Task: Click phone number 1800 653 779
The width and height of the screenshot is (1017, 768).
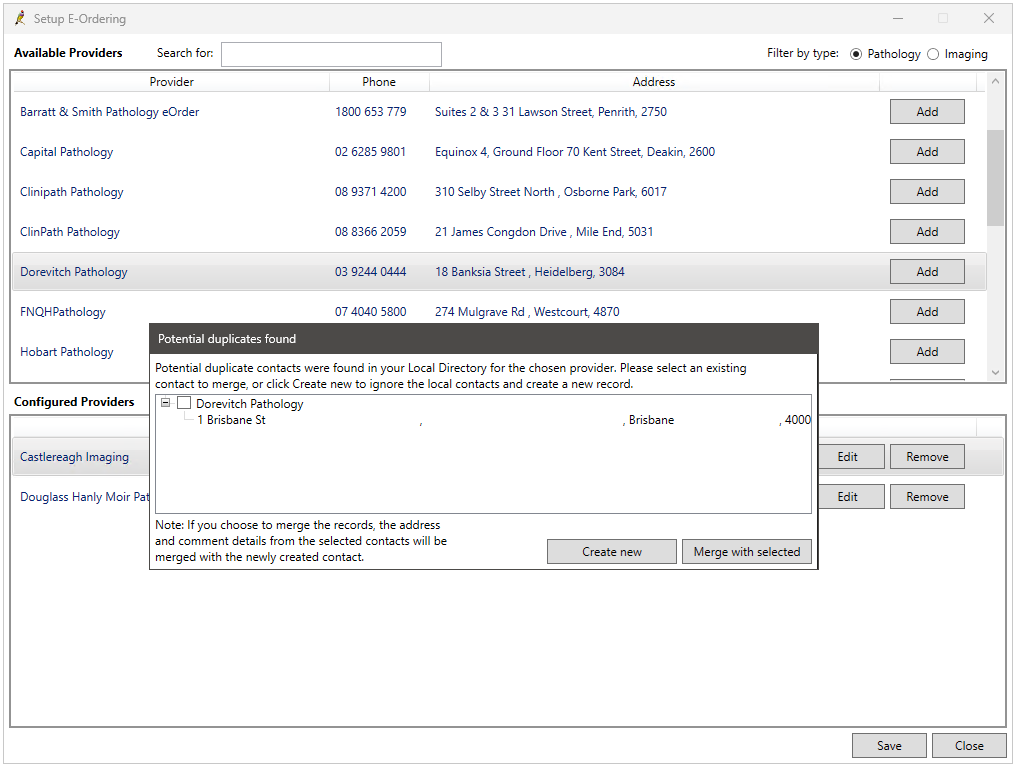Action: [x=370, y=112]
